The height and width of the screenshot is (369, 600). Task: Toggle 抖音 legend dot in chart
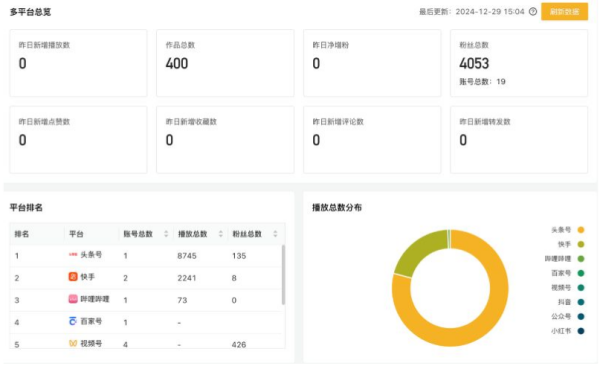click(x=580, y=302)
